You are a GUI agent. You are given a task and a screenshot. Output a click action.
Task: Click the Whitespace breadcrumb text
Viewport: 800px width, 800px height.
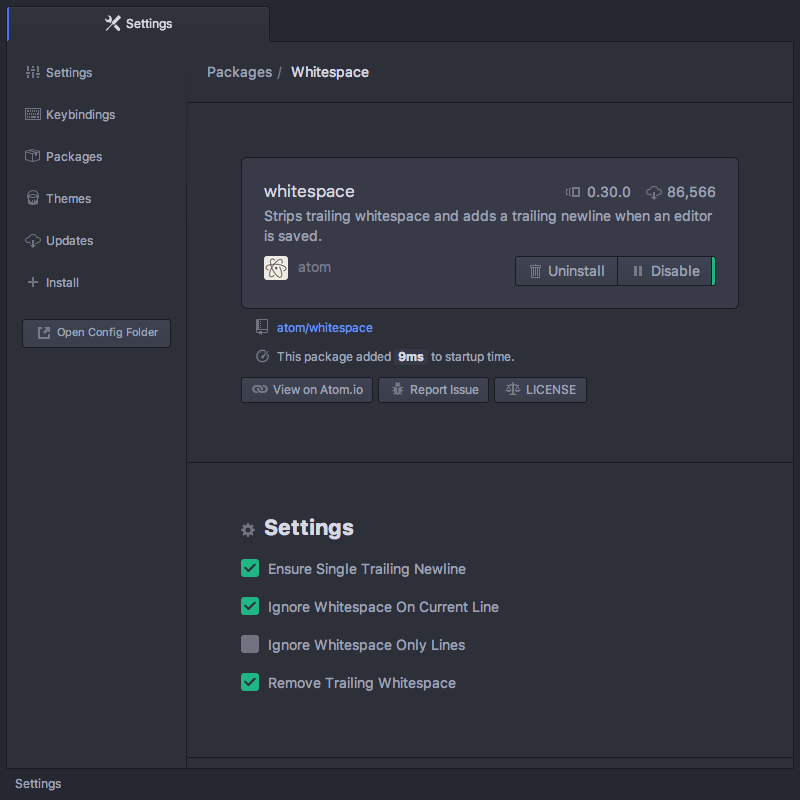[x=330, y=72]
